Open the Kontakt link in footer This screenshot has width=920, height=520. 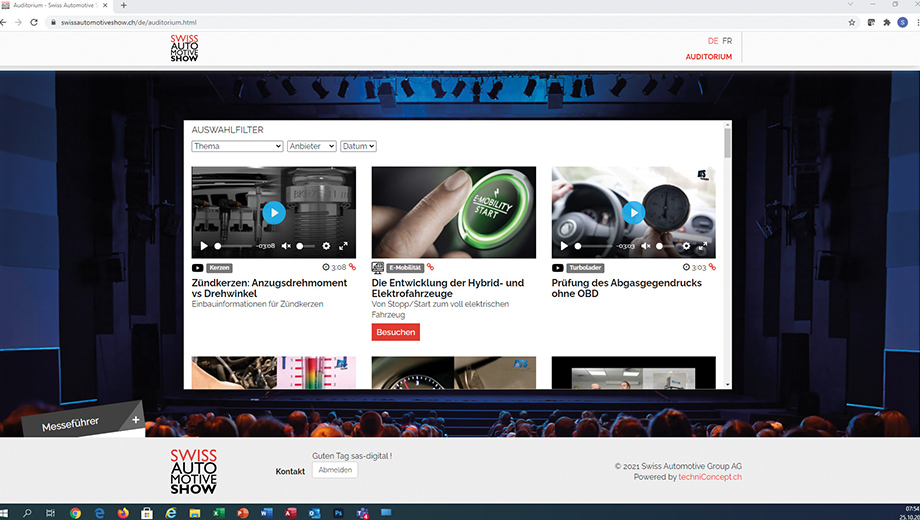coord(290,471)
